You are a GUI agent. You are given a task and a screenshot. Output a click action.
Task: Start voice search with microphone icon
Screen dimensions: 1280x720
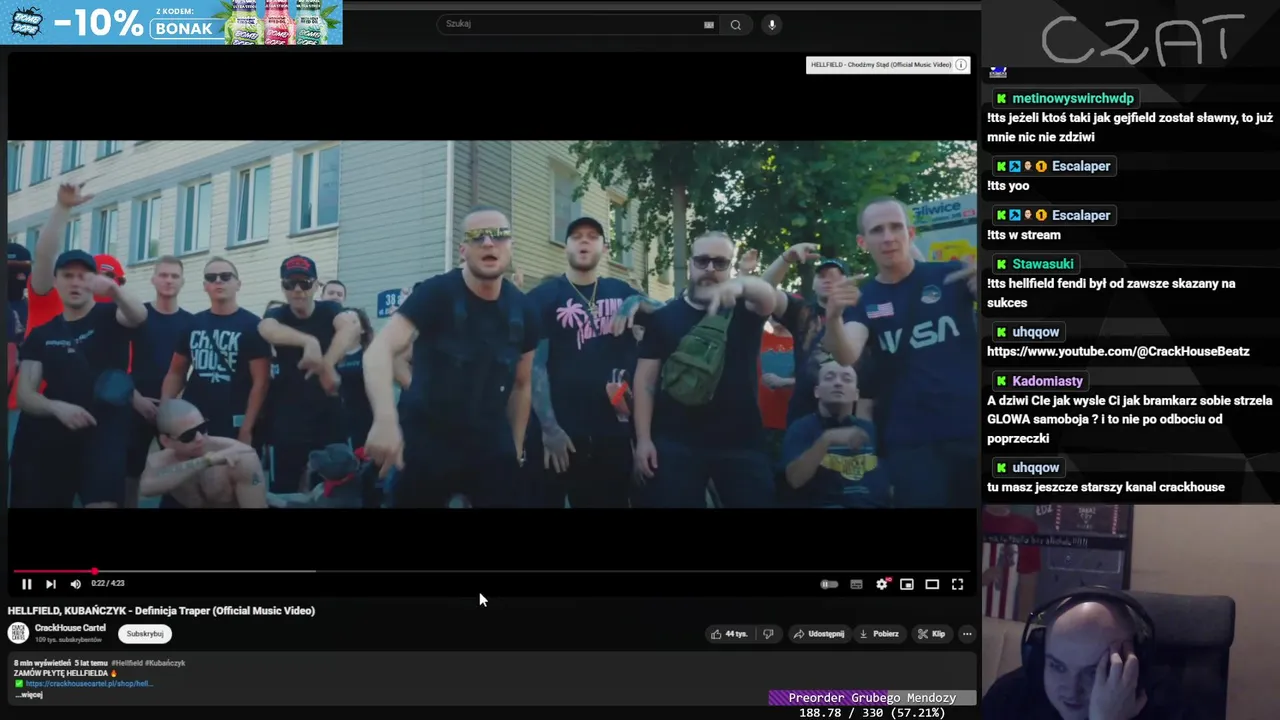pyautogui.click(x=771, y=25)
